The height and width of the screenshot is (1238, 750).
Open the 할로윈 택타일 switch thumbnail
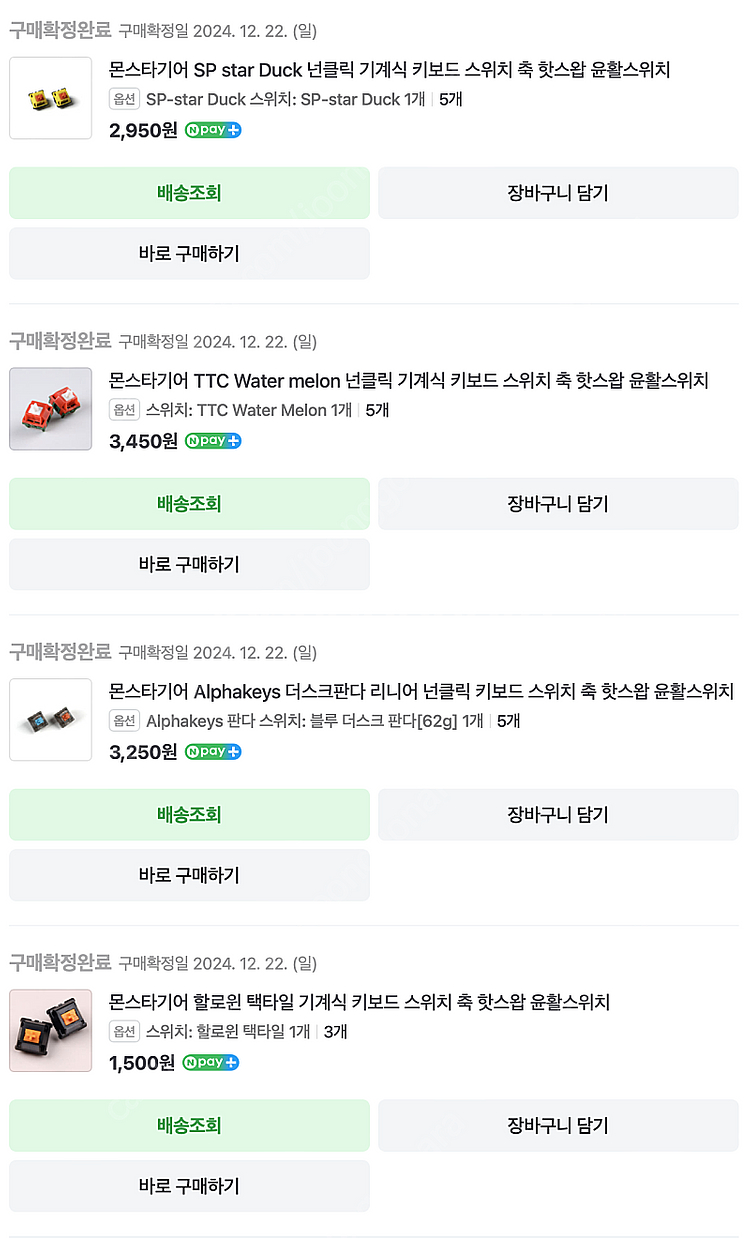click(50, 1031)
